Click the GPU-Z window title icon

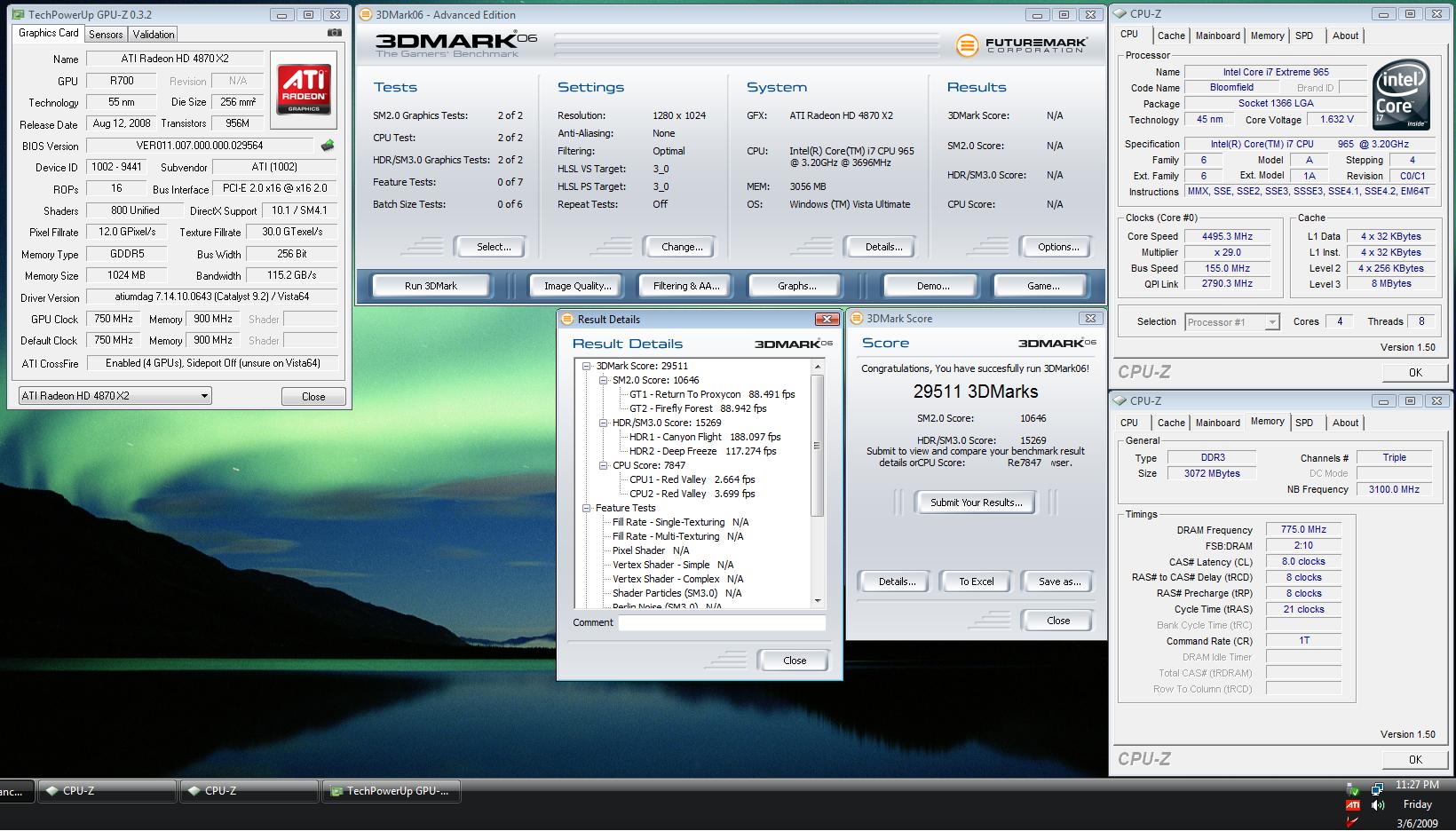19,15
